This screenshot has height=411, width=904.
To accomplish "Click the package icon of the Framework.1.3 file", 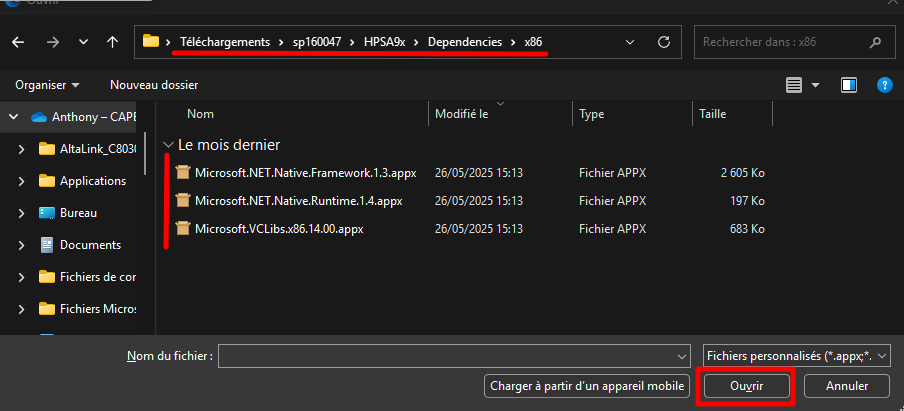I will click(x=183, y=172).
